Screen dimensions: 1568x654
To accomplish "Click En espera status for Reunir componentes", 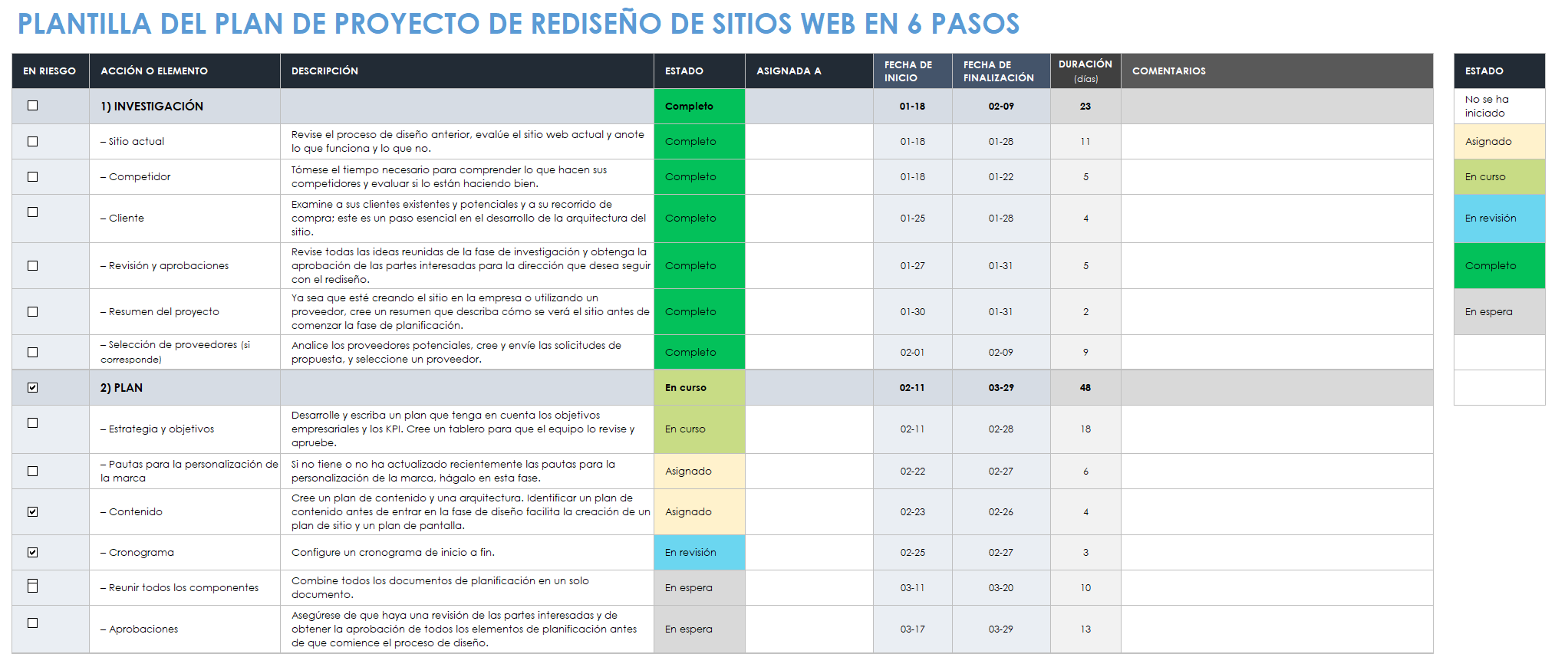I will coord(700,587).
